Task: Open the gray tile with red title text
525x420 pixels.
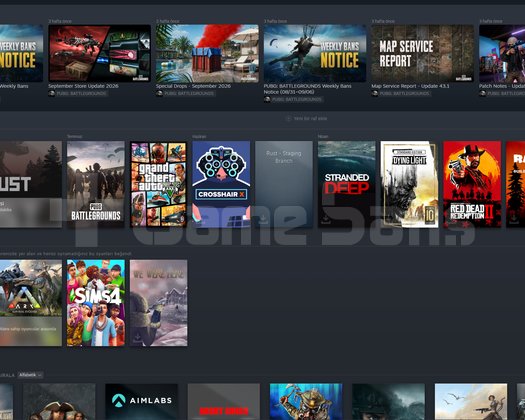Action: [224, 402]
